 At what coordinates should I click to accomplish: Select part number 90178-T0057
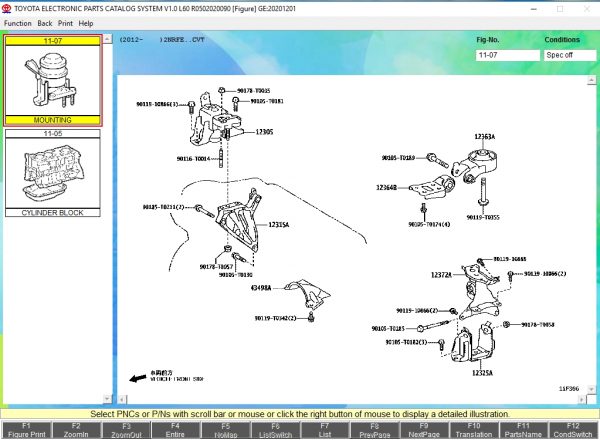(x=216, y=267)
